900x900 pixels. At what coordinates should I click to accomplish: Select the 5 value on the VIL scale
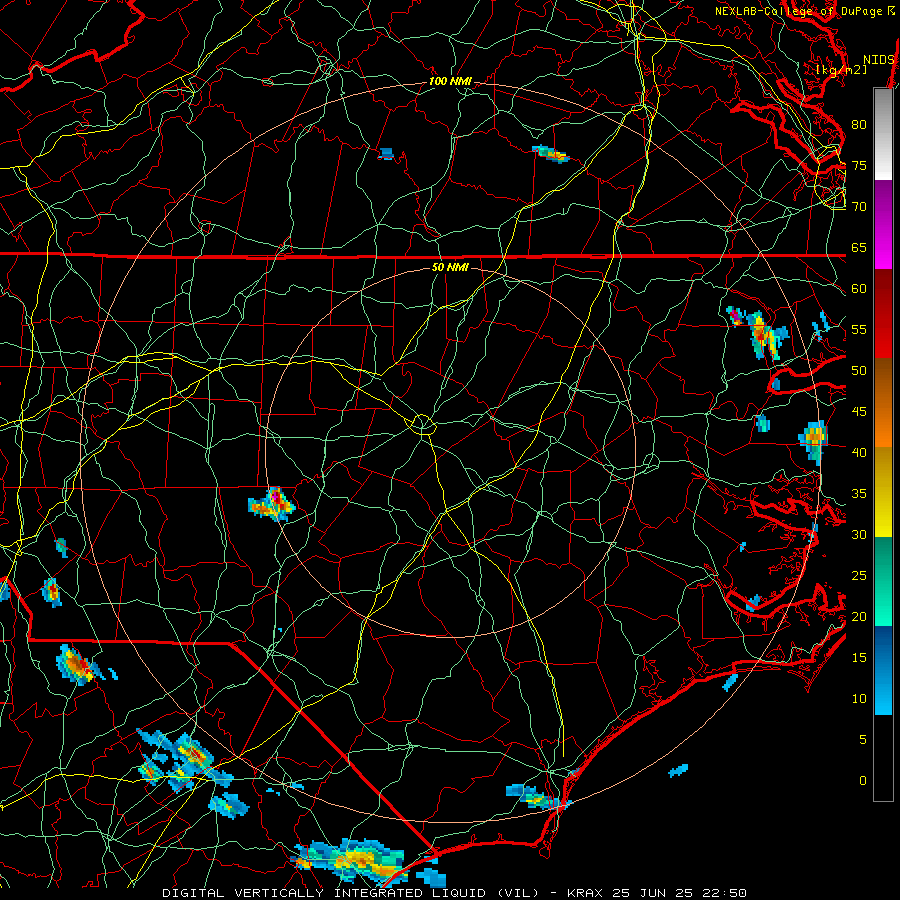(x=863, y=740)
